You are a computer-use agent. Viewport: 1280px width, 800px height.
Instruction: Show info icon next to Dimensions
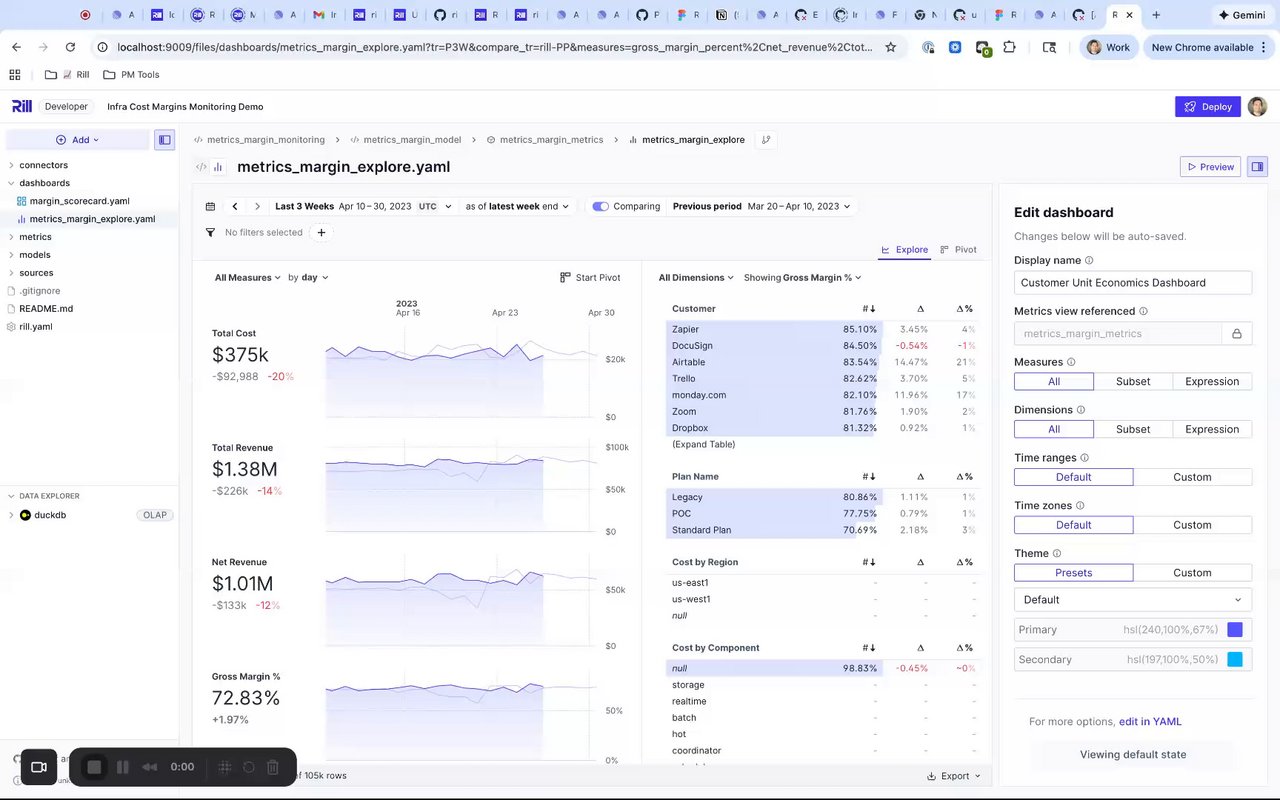coord(1081,410)
